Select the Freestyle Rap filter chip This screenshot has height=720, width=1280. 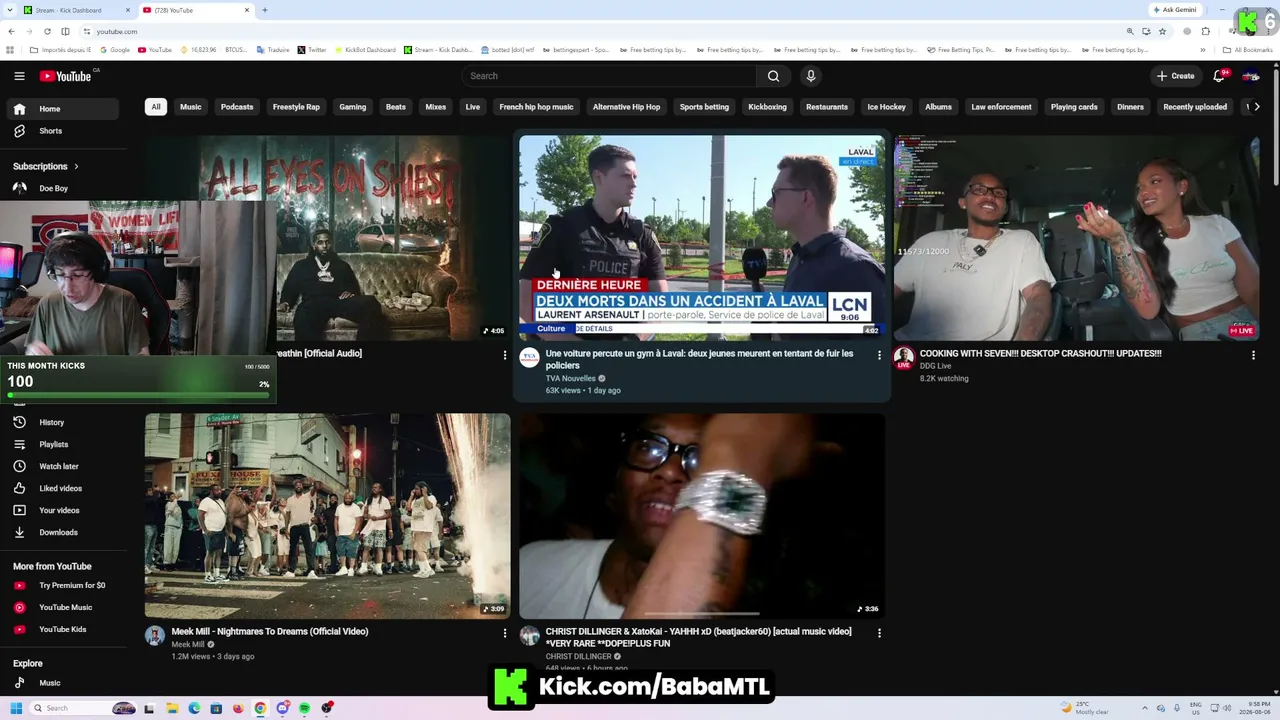click(x=296, y=107)
